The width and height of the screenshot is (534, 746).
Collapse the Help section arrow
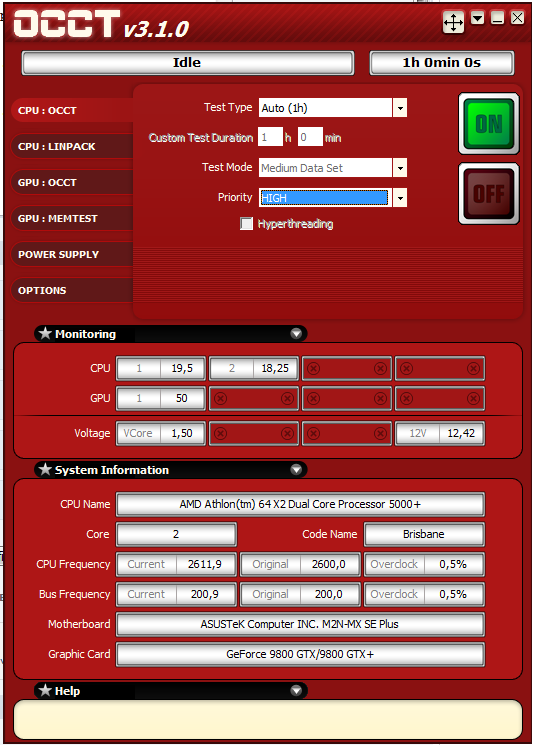[296, 690]
